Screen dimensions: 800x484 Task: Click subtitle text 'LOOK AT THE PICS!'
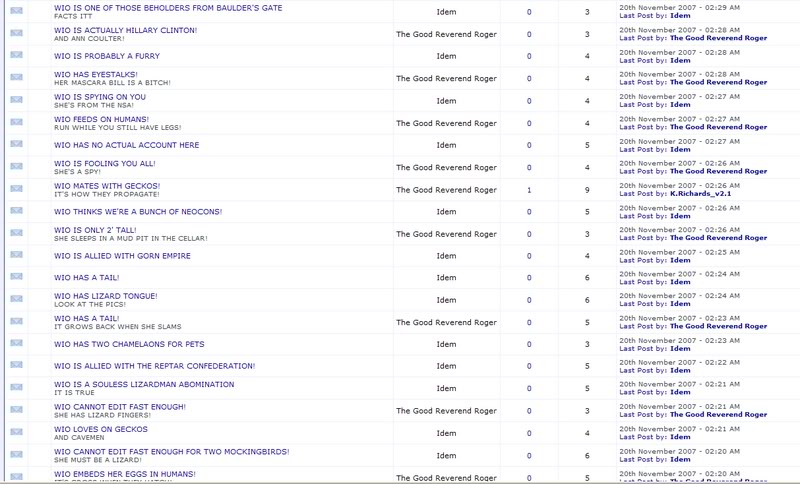[x=90, y=304]
